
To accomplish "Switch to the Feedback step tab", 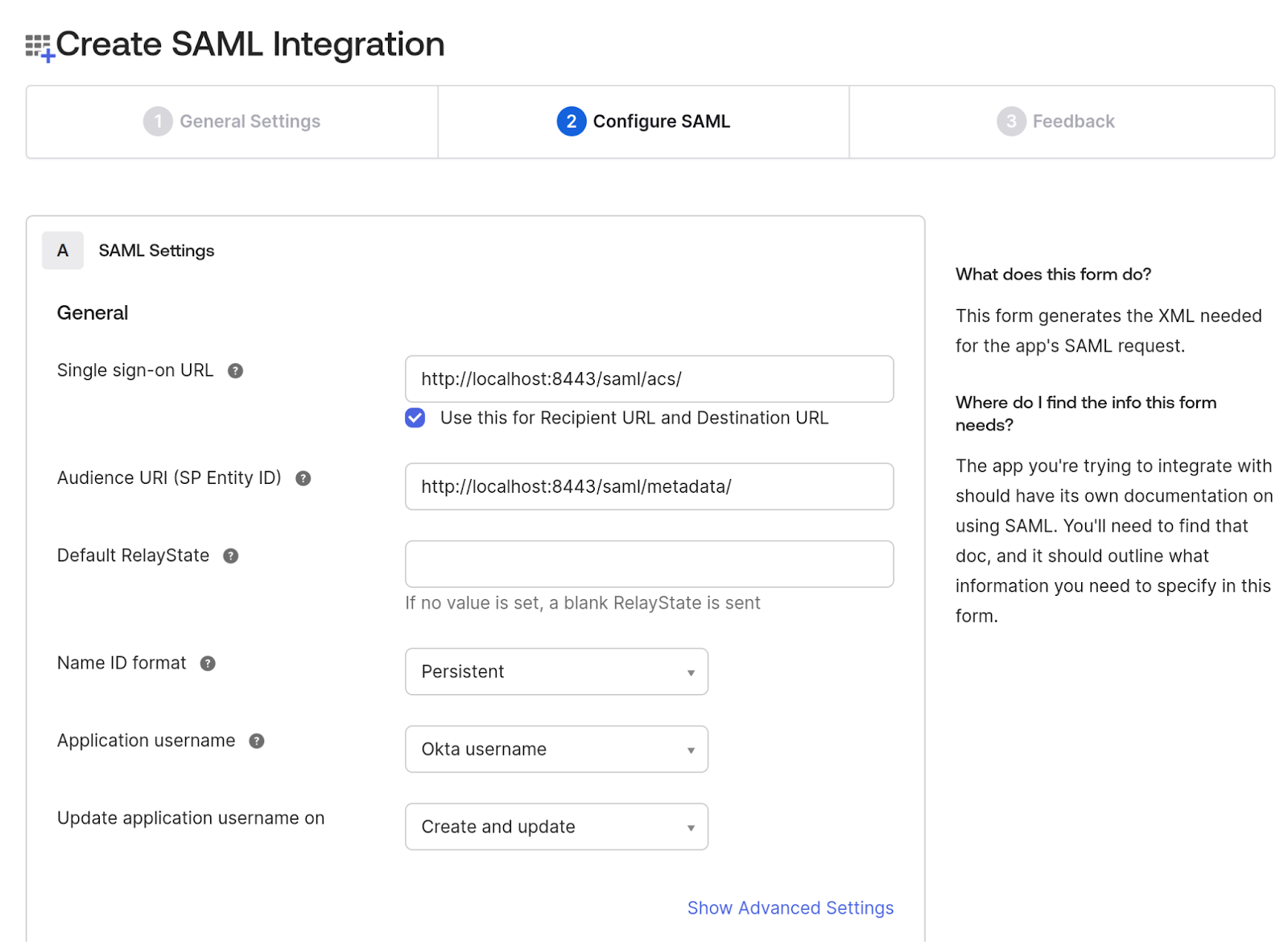I will point(1061,122).
